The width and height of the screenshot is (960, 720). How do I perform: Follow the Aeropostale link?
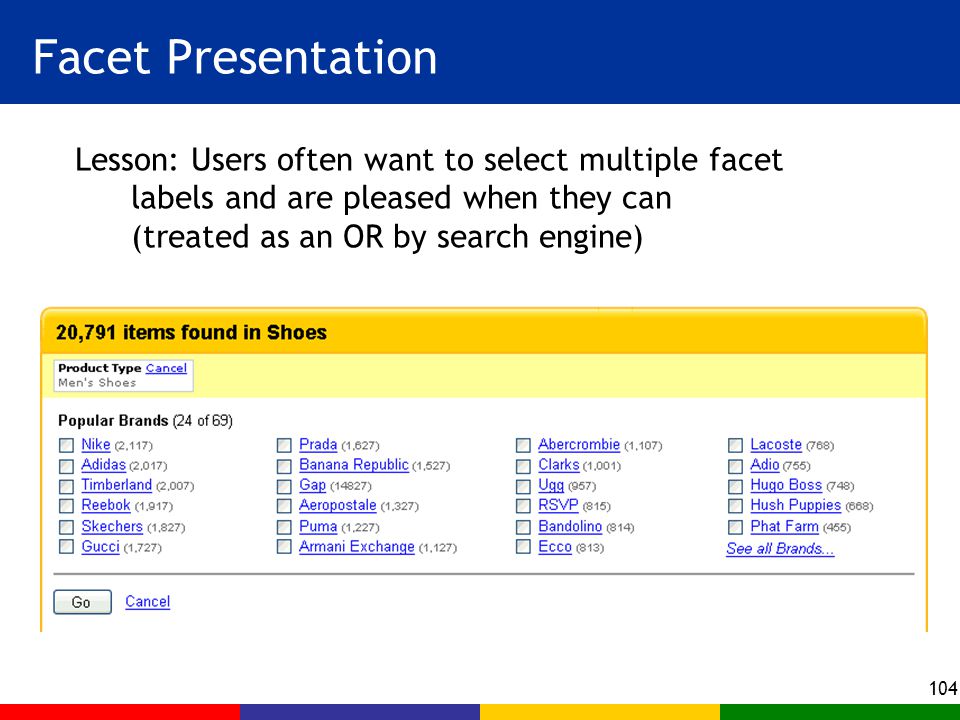337,505
